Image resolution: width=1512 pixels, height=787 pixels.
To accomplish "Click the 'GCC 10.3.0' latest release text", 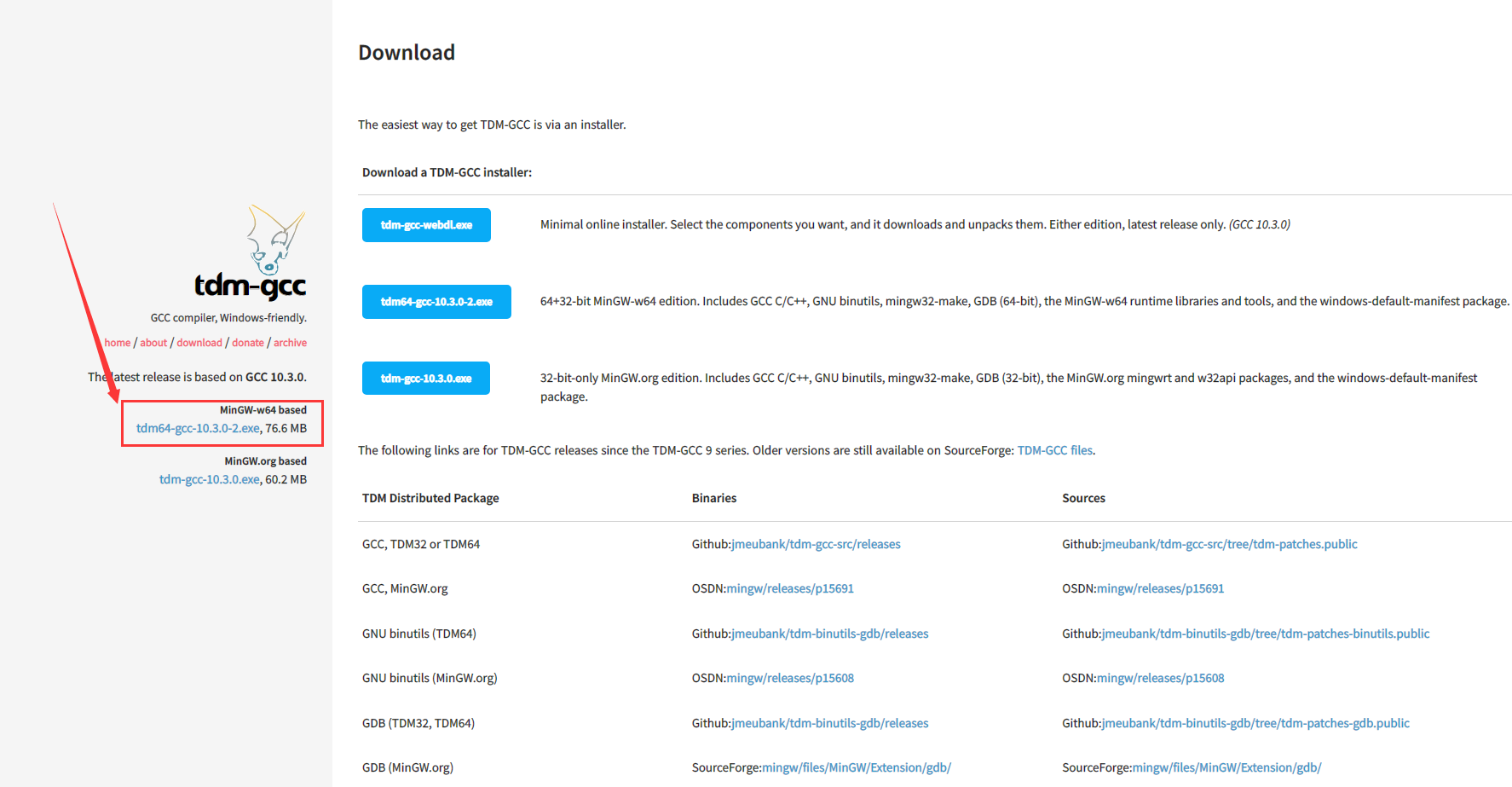I will click(x=274, y=377).
